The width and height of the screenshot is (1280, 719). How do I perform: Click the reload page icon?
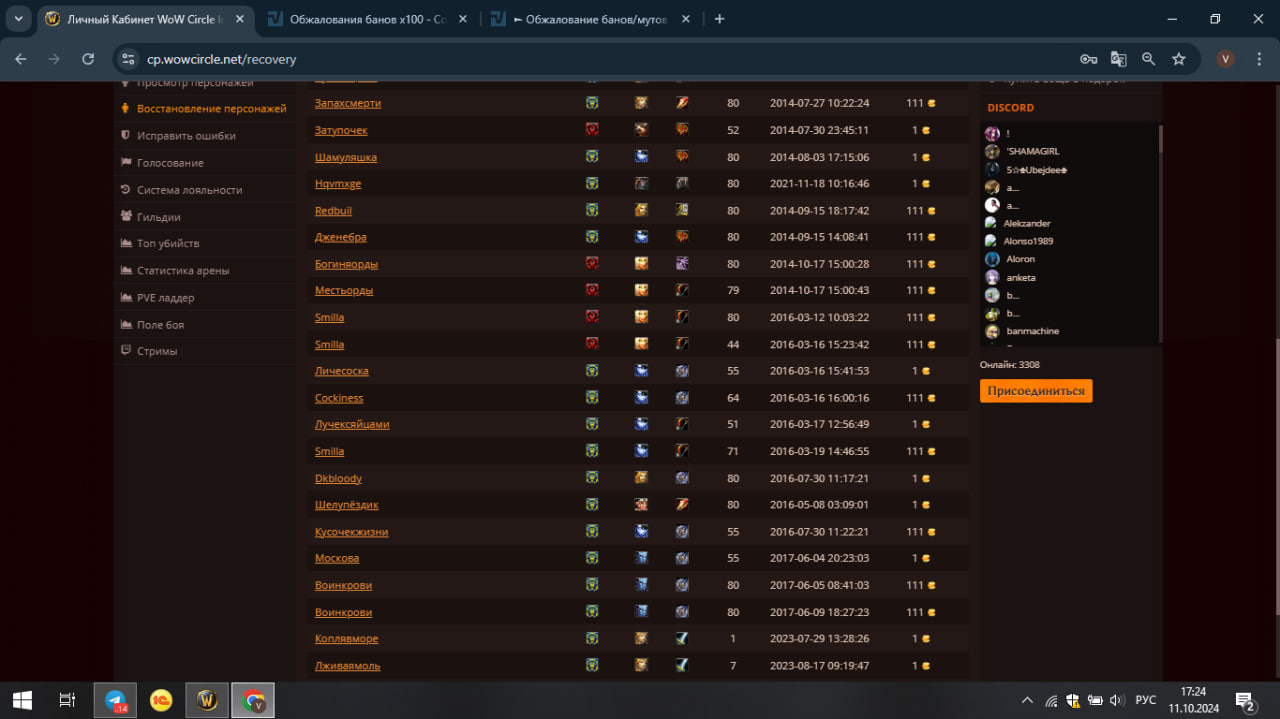point(88,59)
